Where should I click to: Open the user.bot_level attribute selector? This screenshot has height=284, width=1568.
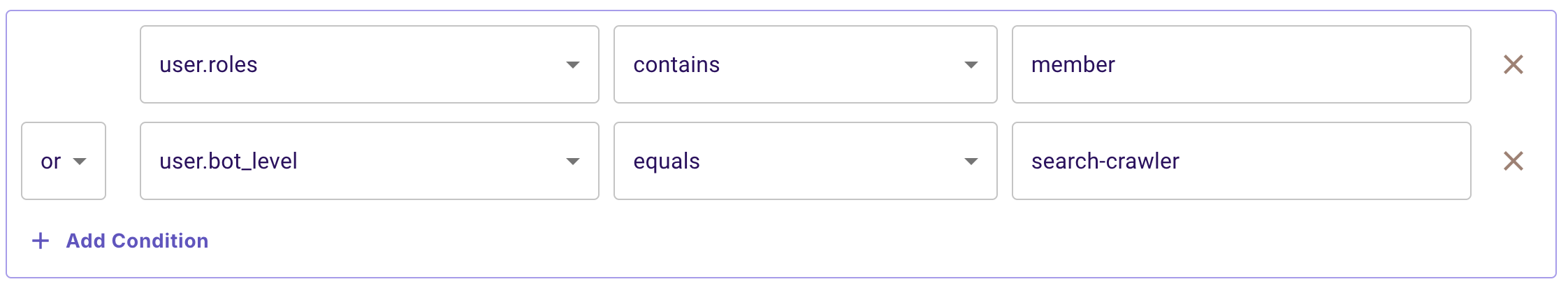tap(369, 161)
